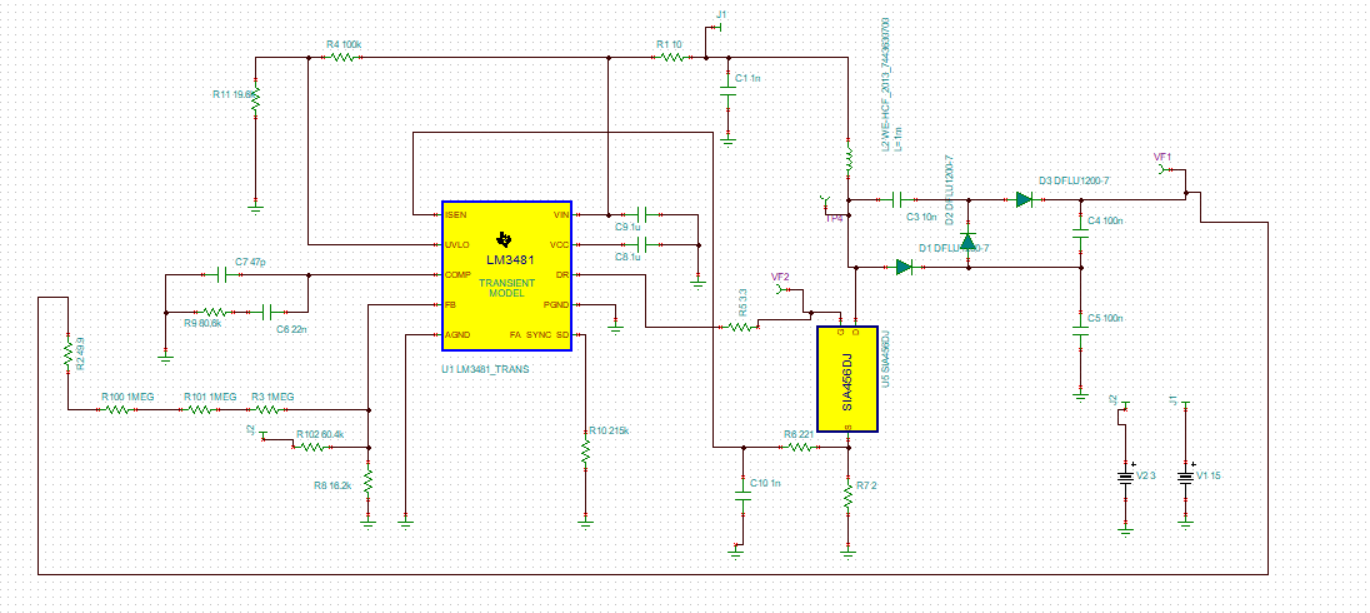Click the U1 LM3481_TRANS label
This screenshot has height=613, width=1370.
pyautogui.click(x=486, y=369)
